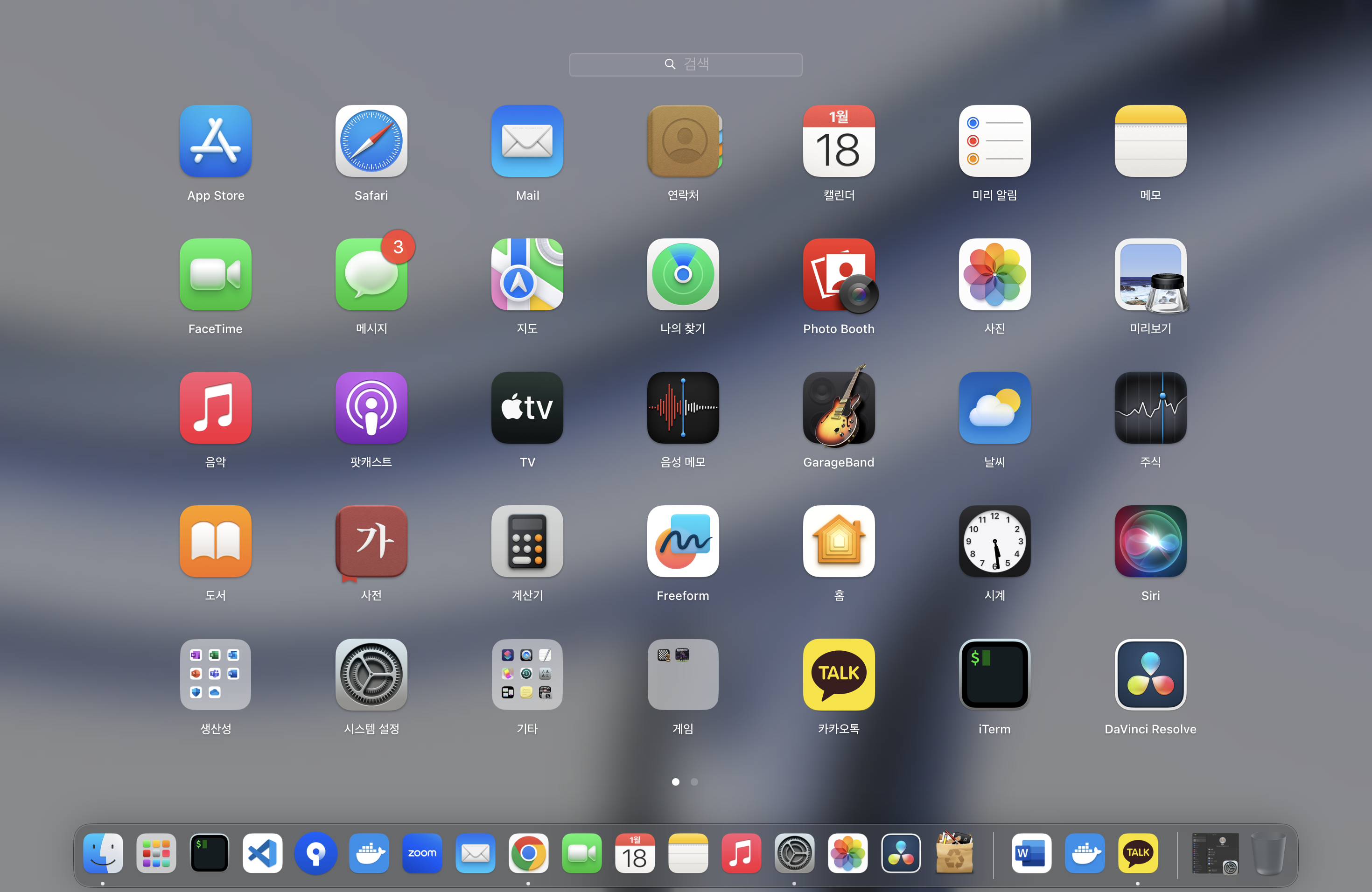The image size is (1372, 892).
Task: Open 시스템 설정 in Launchpad grid
Action: coord(371,674)
